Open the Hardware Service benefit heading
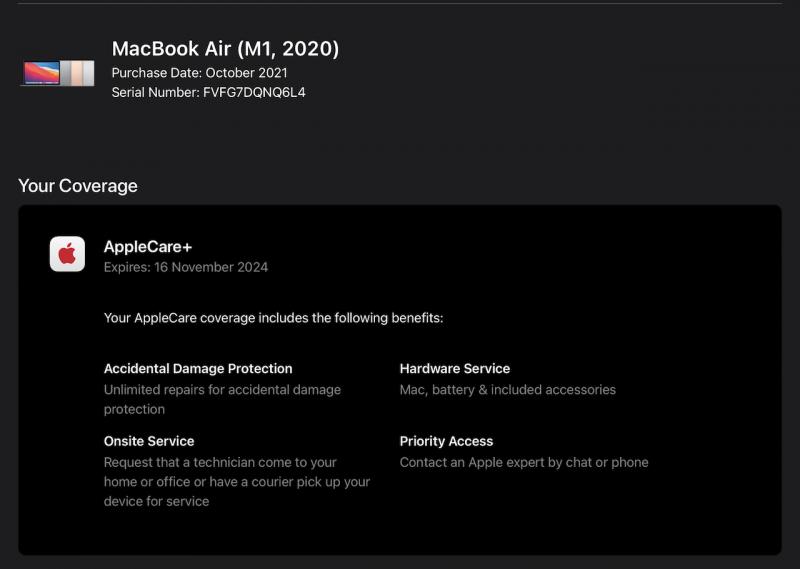The height and width of the screenshot is (569, 800). tap(455, 368)
